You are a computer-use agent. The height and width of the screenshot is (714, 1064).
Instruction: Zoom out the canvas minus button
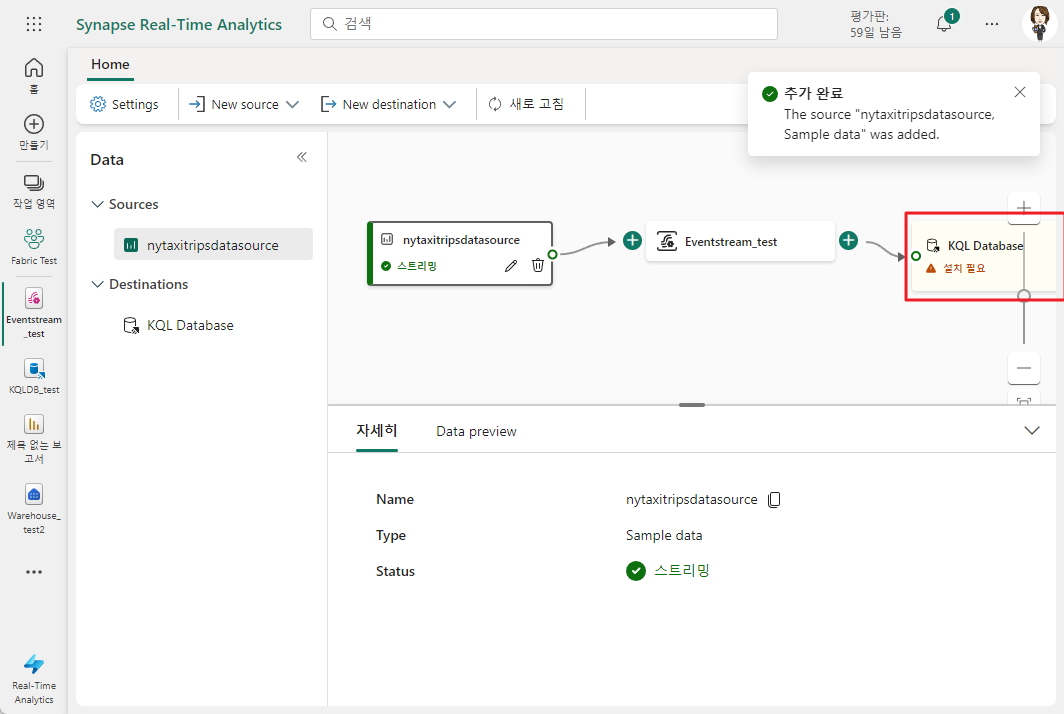[x=1024, y=368]
